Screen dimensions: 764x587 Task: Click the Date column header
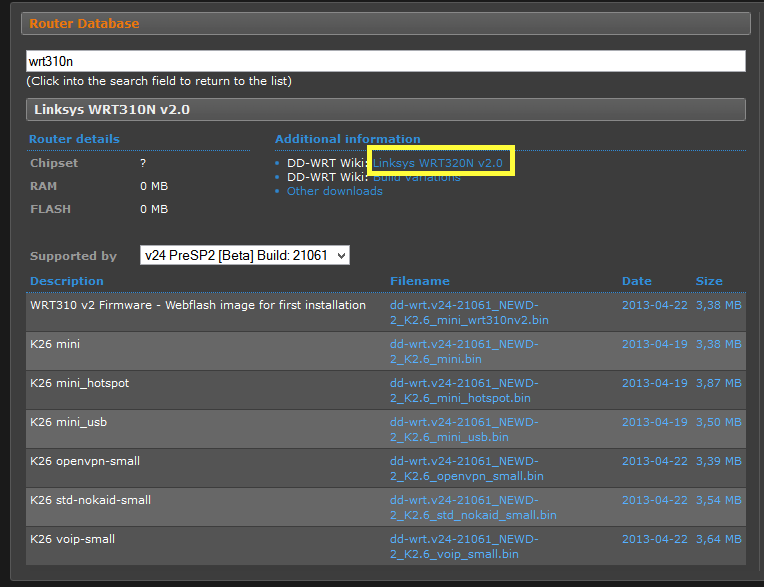[636, 281]
